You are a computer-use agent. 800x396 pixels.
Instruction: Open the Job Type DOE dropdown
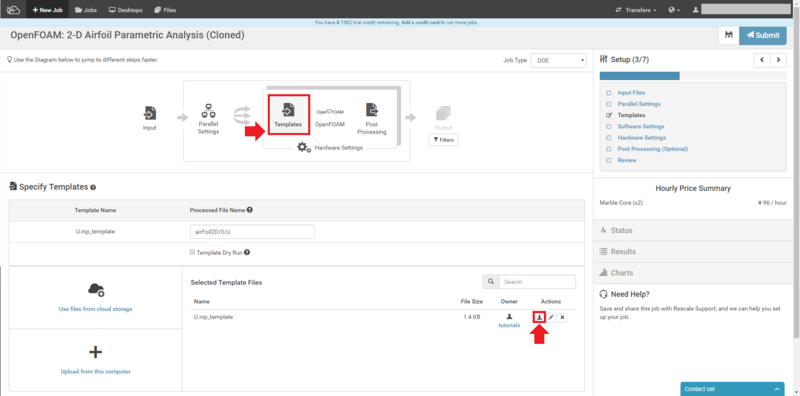point(559,60)
